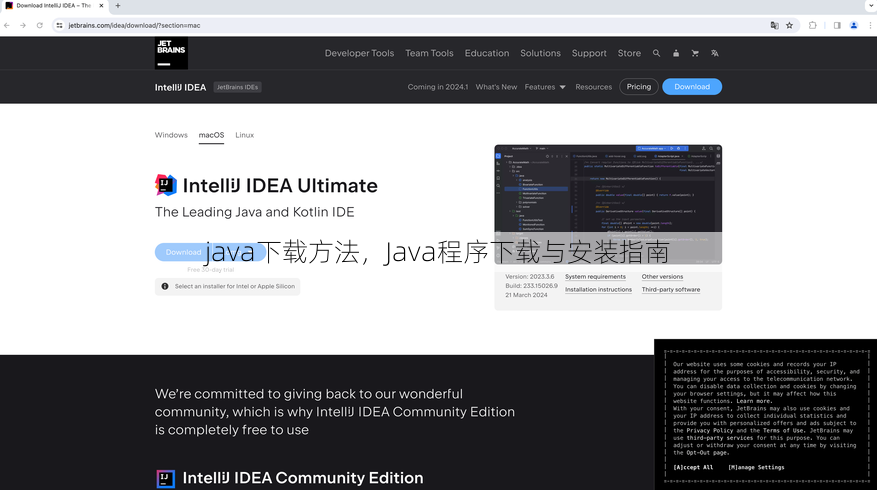Click the browser address bar URL
This screenshot has width=877, height=490.
(134, 25)
